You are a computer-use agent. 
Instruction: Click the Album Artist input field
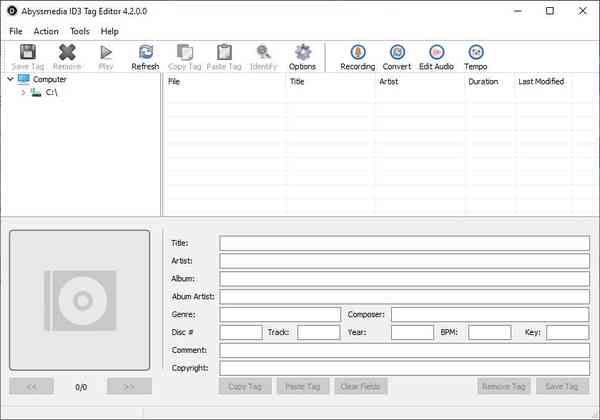(404, 296)
